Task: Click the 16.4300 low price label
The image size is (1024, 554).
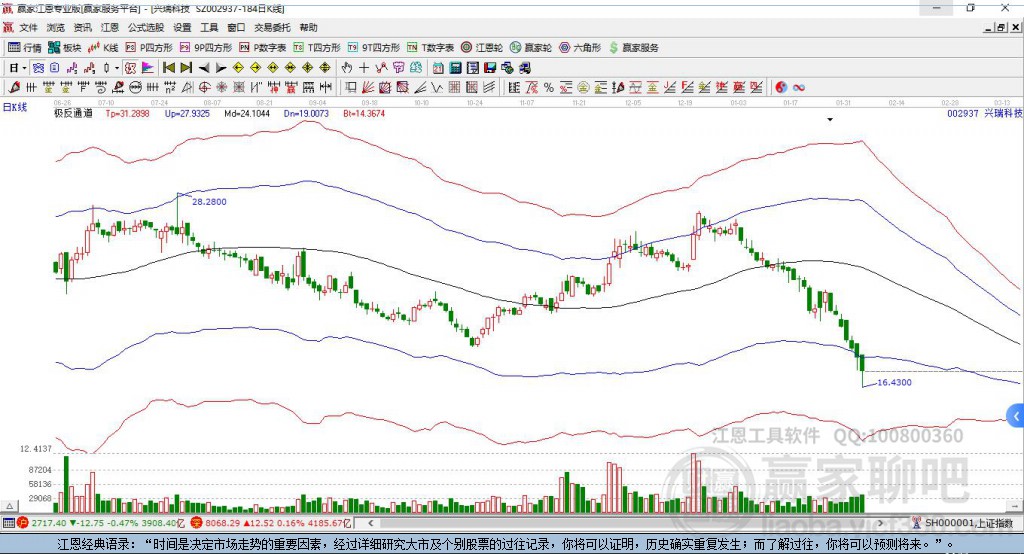Action: tap(894, 382)
